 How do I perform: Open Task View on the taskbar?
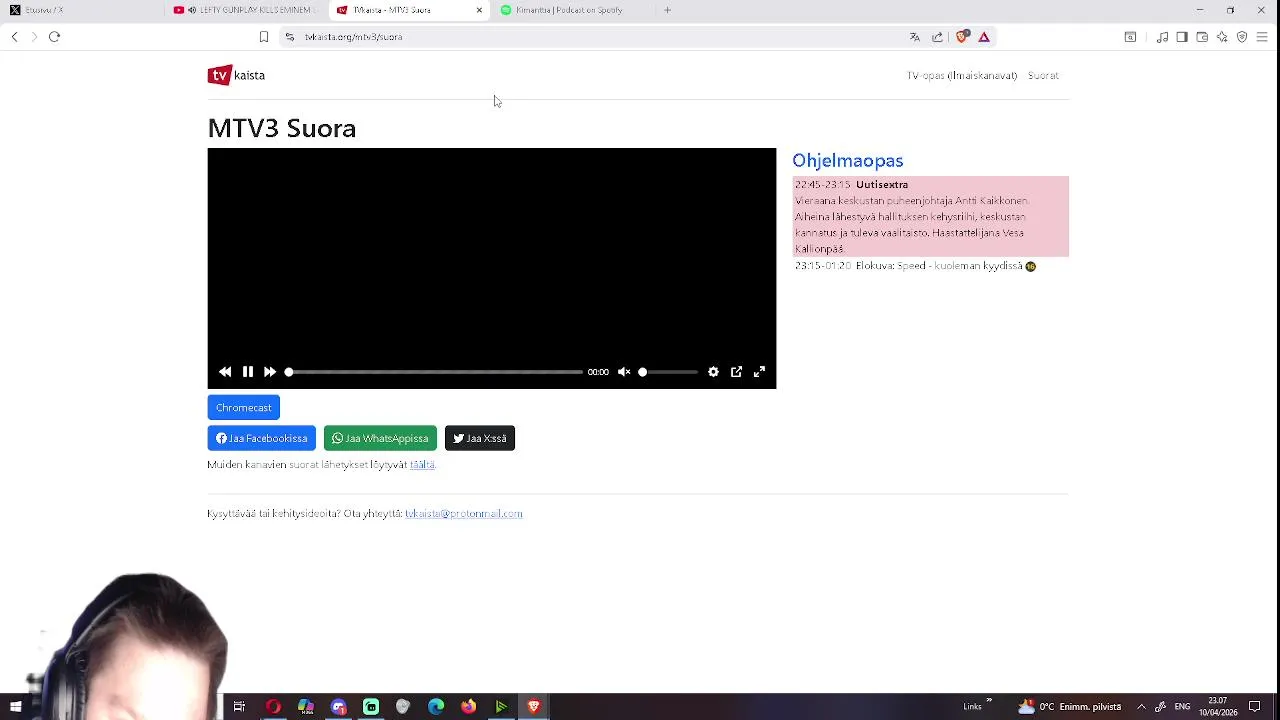click(x=239, y=707)
